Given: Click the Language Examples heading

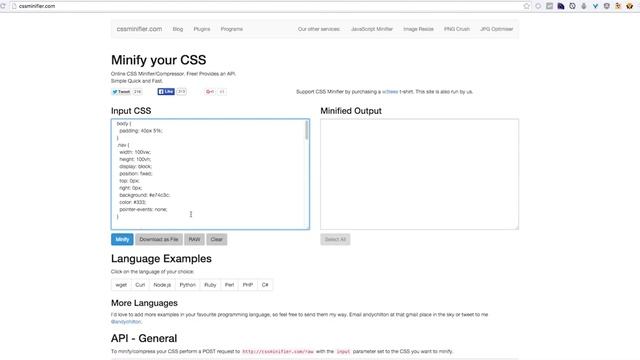Looking at the screenshot, I should (161, 259).
